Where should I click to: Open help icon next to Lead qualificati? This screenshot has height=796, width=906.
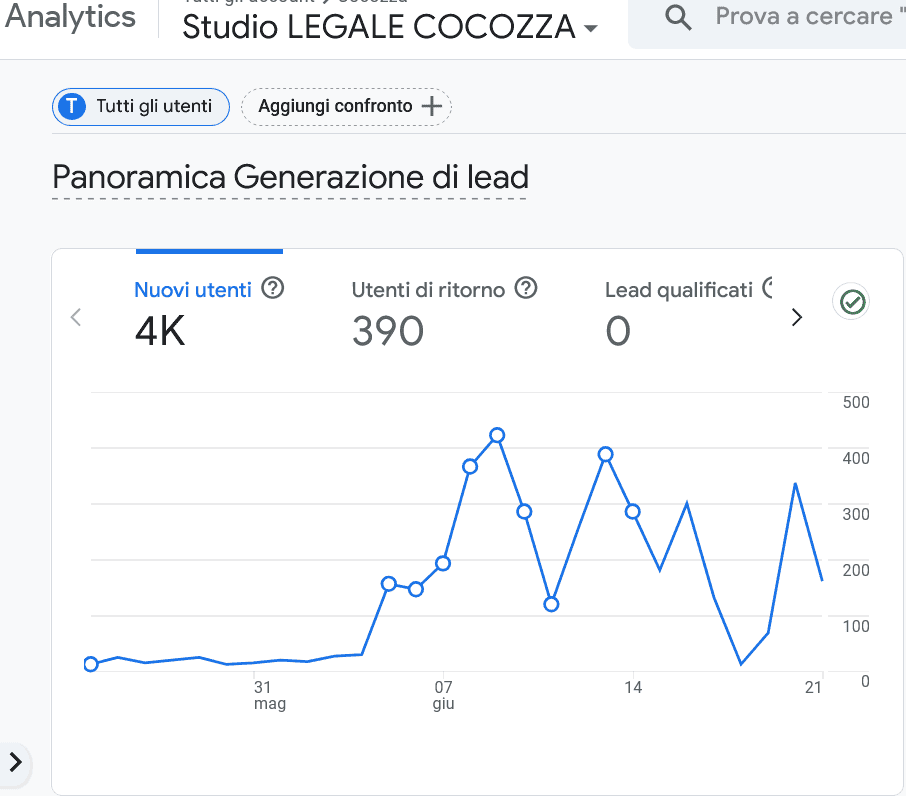click(x=767, y=288)
